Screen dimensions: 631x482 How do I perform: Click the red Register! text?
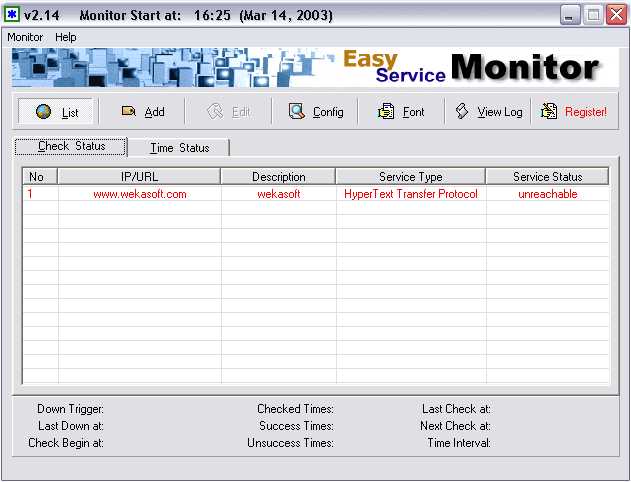tap(586, 112)
